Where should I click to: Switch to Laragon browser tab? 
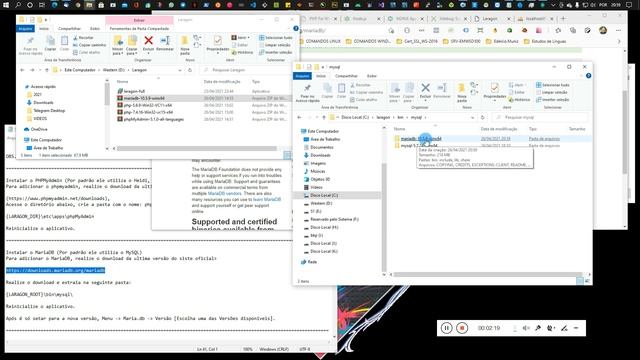[x=490, y=19]
